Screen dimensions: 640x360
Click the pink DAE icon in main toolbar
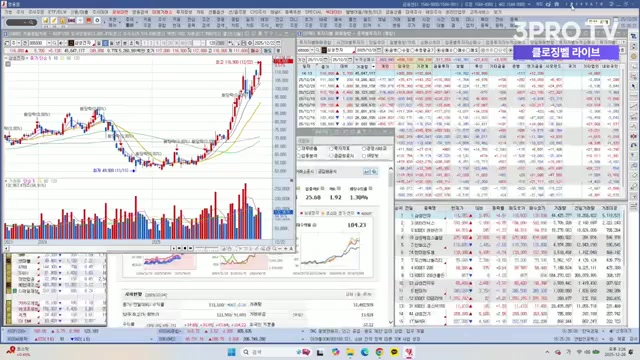[x=71, y=20]
